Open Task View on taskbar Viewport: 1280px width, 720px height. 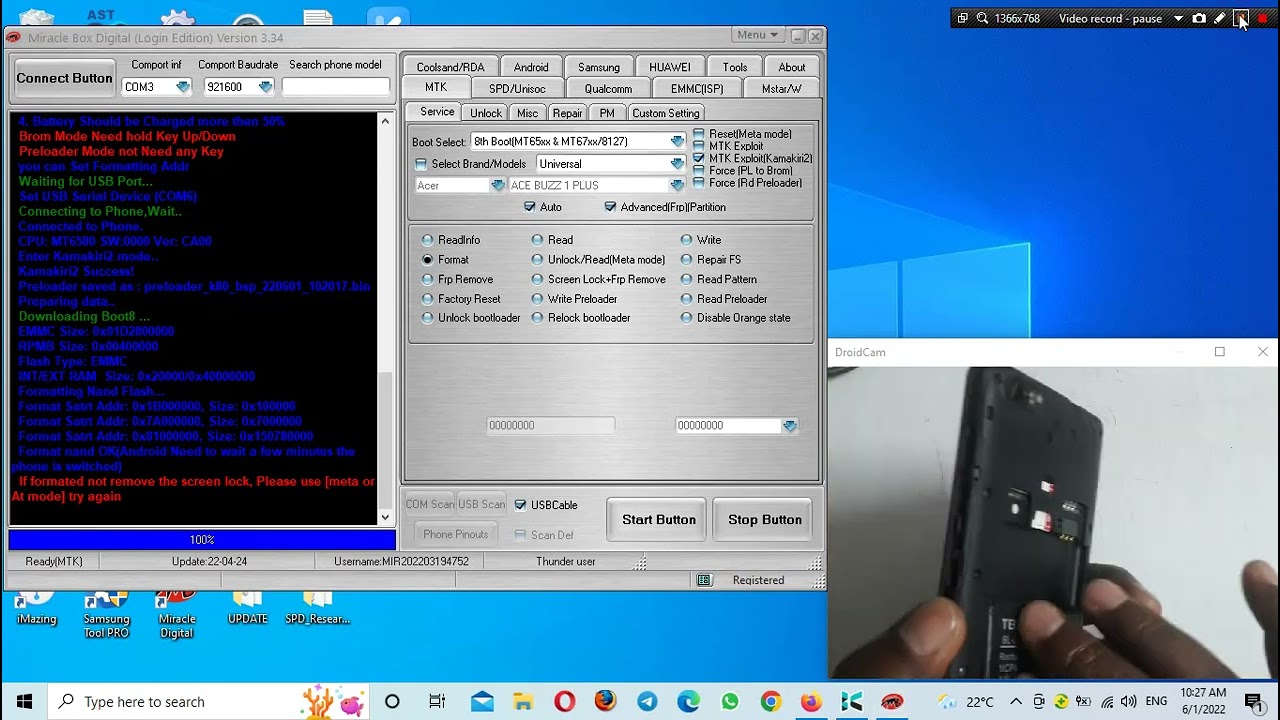pos(437,701)
